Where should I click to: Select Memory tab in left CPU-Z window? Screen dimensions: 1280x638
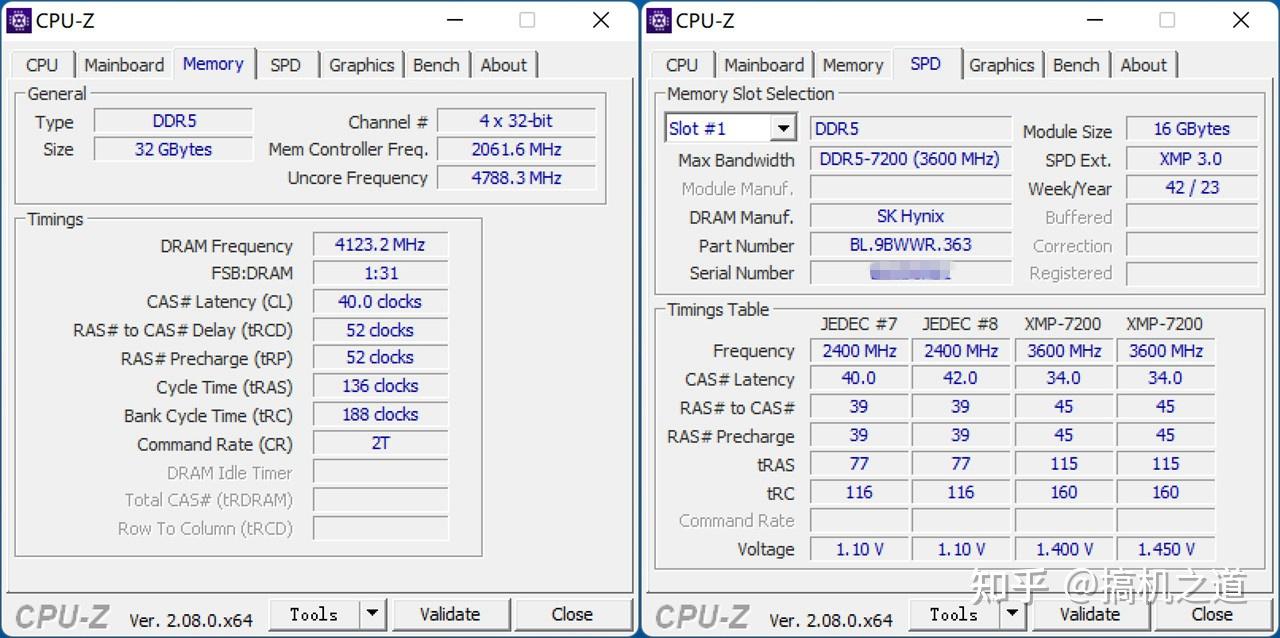click(x=213, y=63)
